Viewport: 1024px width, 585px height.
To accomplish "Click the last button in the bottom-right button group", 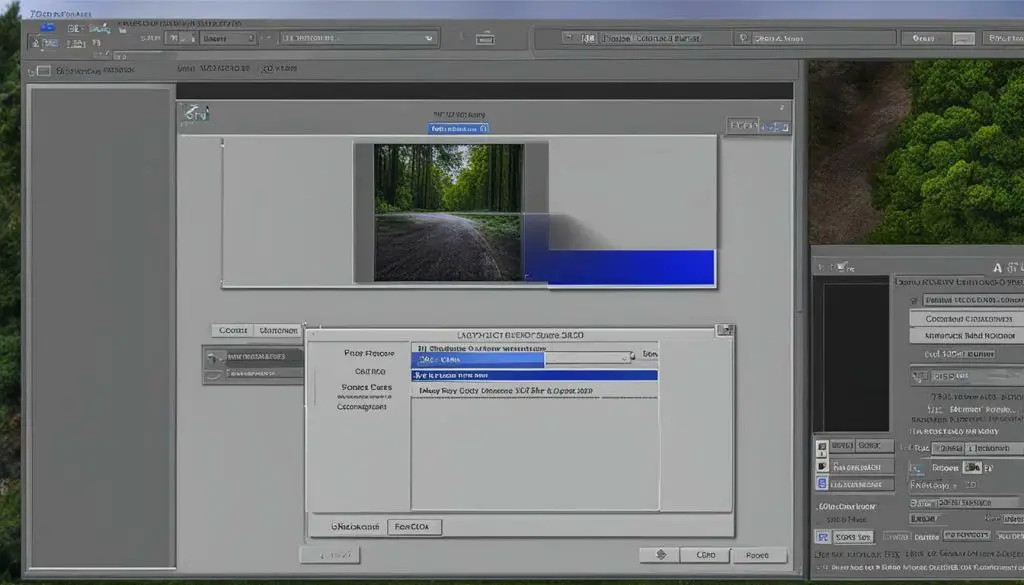I will (758, 555).
